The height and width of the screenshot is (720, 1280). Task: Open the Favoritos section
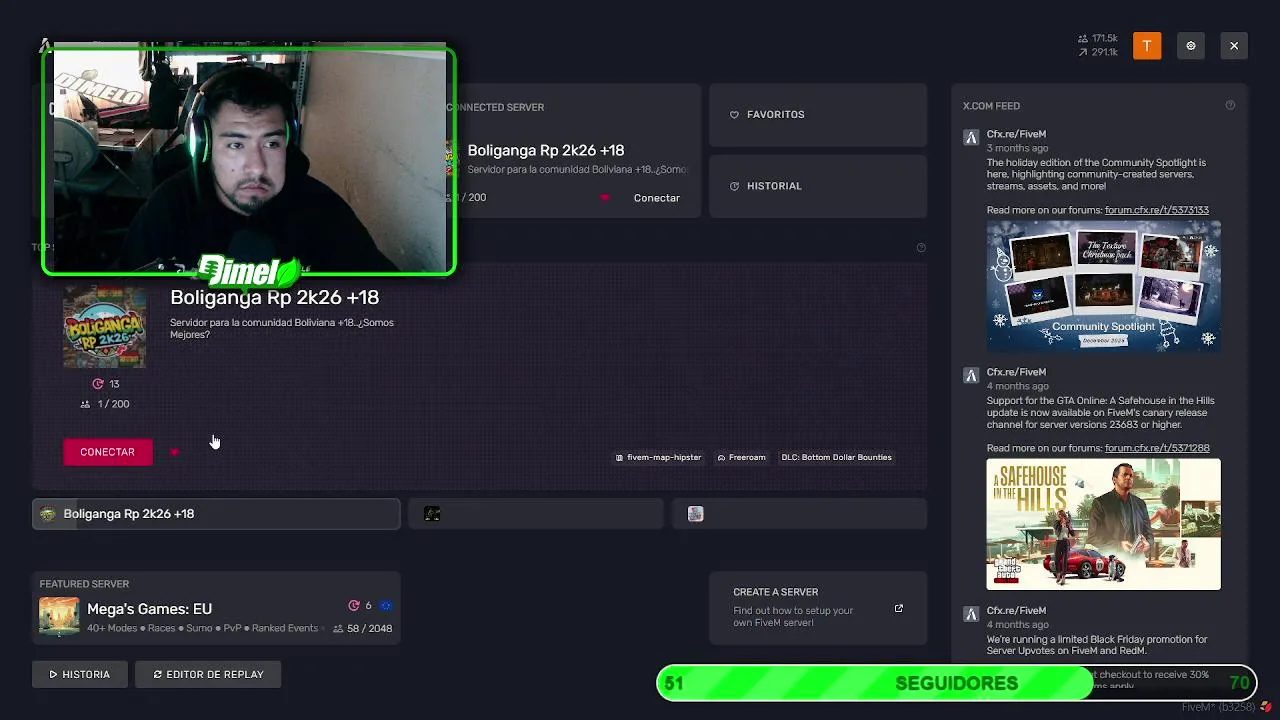coord(818,114)
